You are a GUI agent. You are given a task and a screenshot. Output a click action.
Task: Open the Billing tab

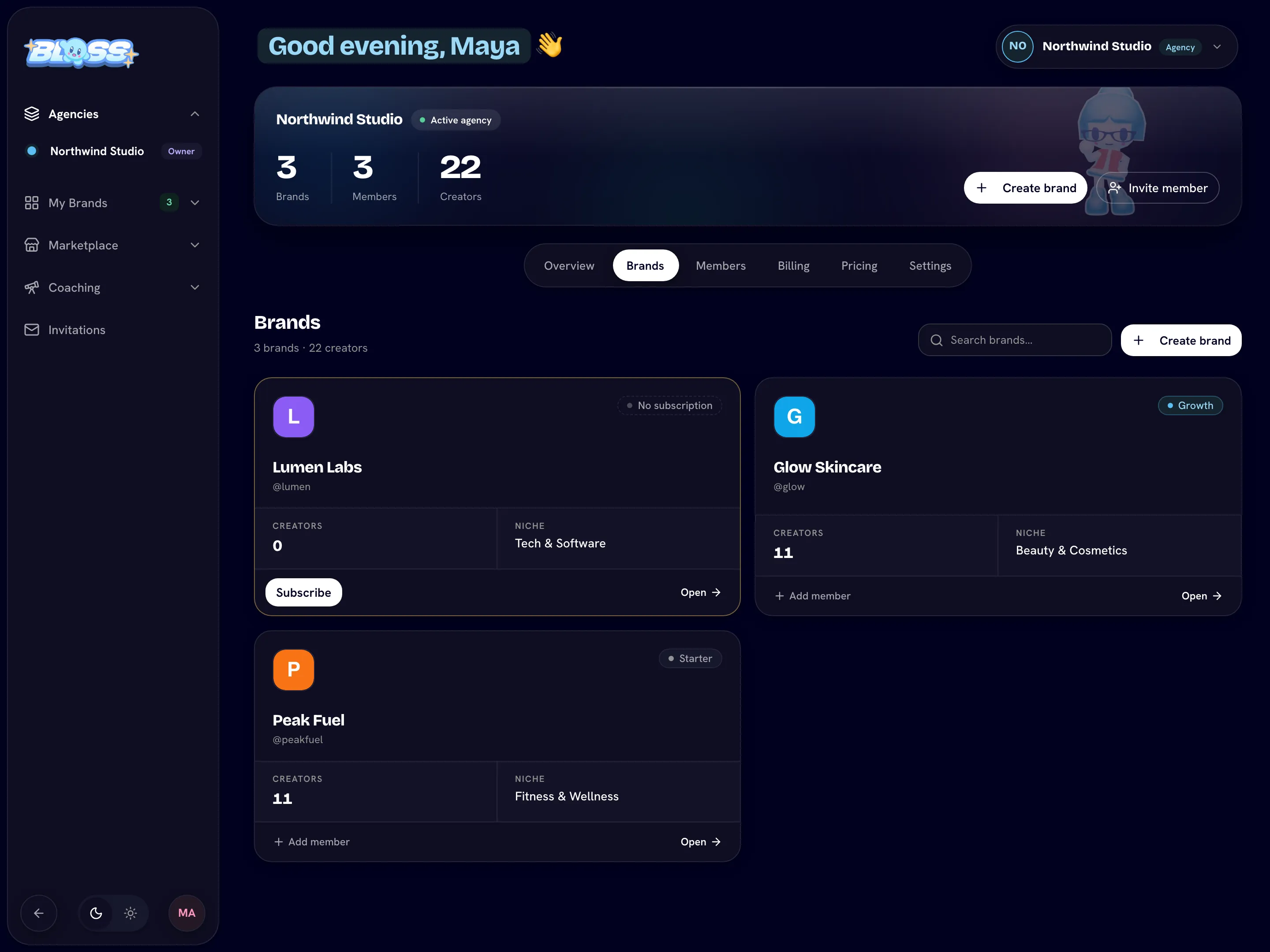pyautogui.click(x=793, y=266)
